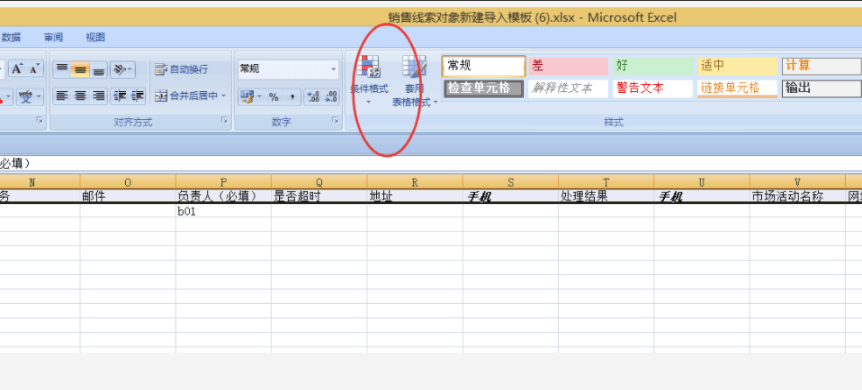Toggle 自动换行 wrap text
The width and height of the screenshot is (862, 390).
point(181,69)
